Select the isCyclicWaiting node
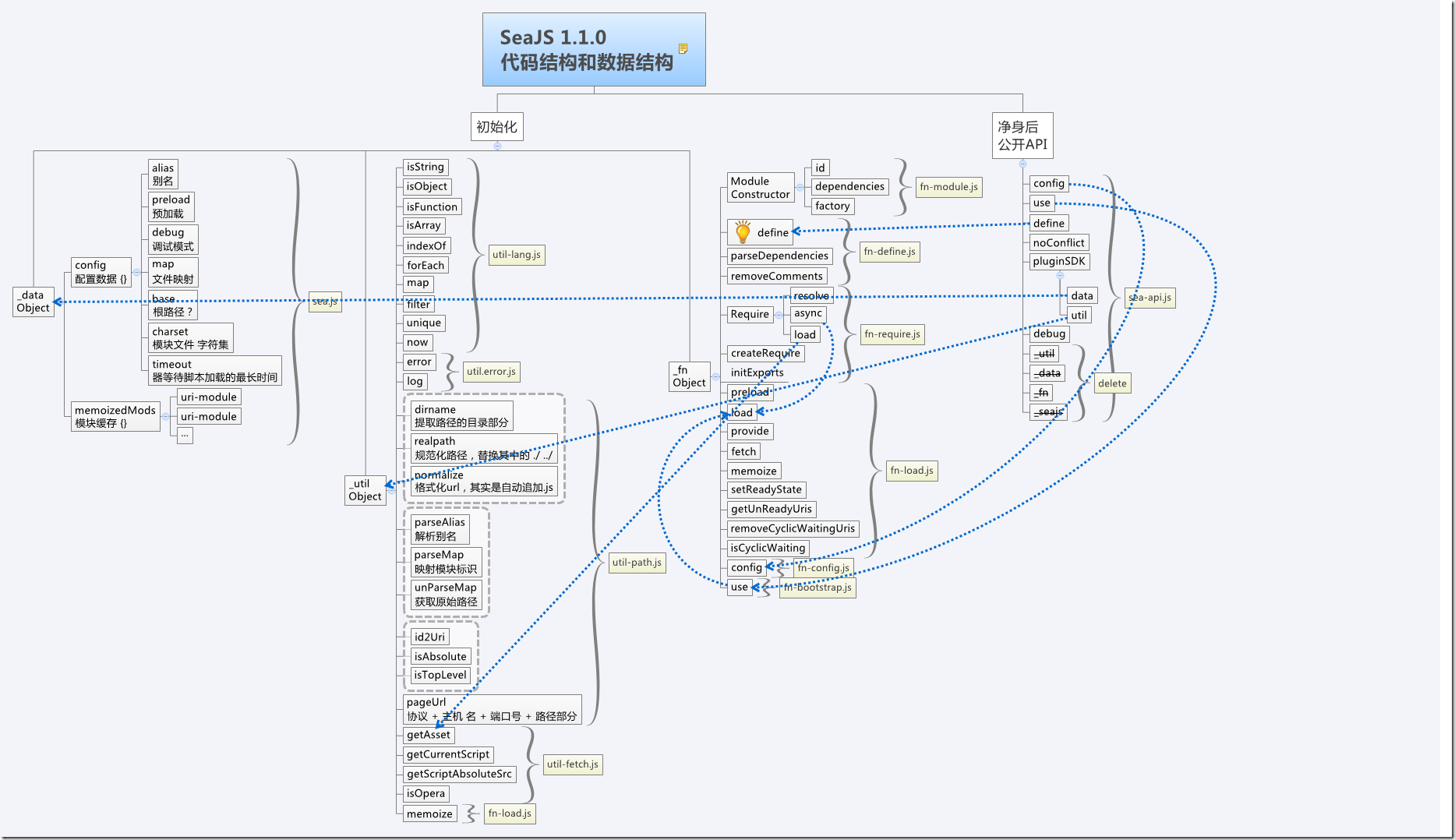The width and height of the screenshot is (1455, 840). point(768,548)
